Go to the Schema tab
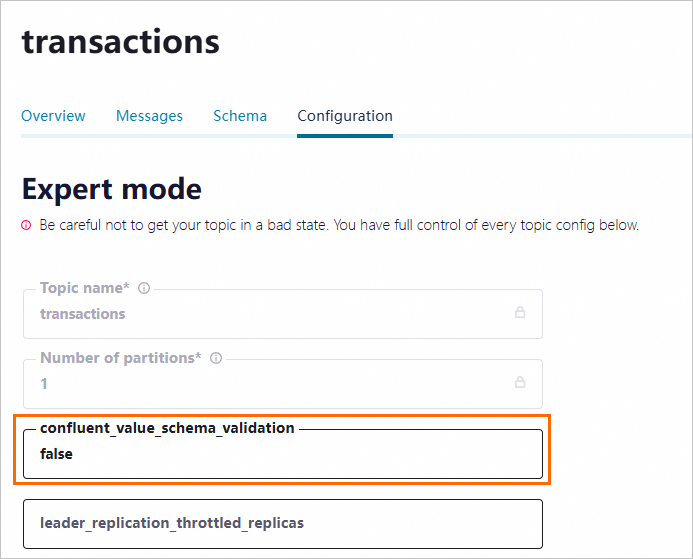 240,116
